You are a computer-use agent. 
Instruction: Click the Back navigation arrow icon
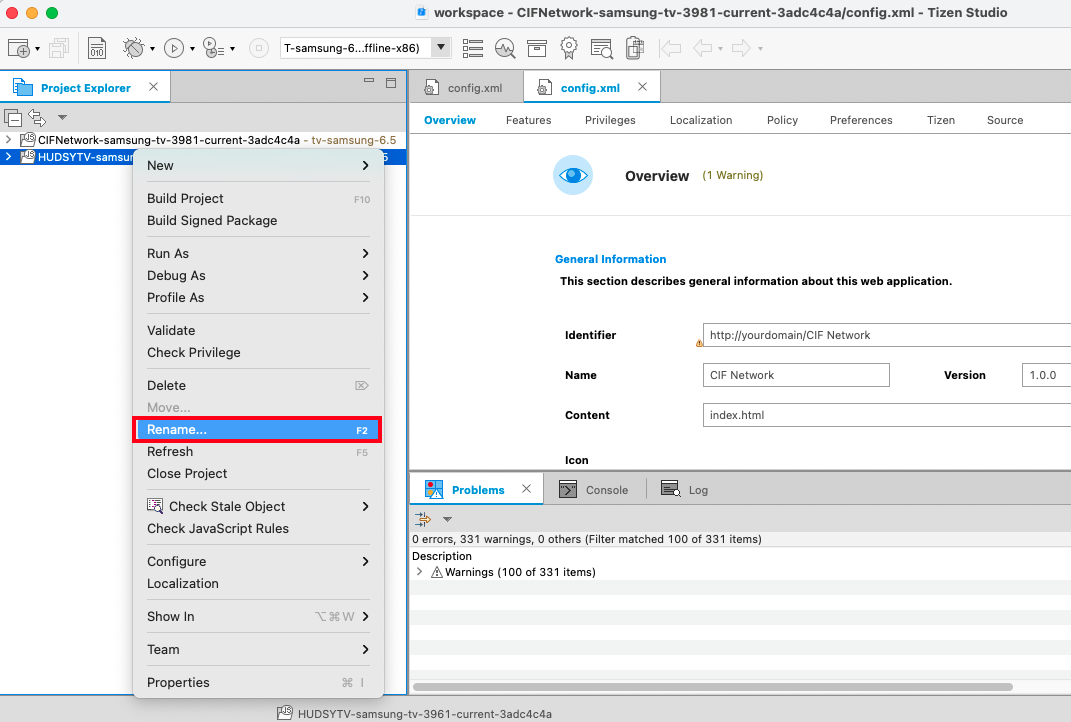tap(703, 48)
